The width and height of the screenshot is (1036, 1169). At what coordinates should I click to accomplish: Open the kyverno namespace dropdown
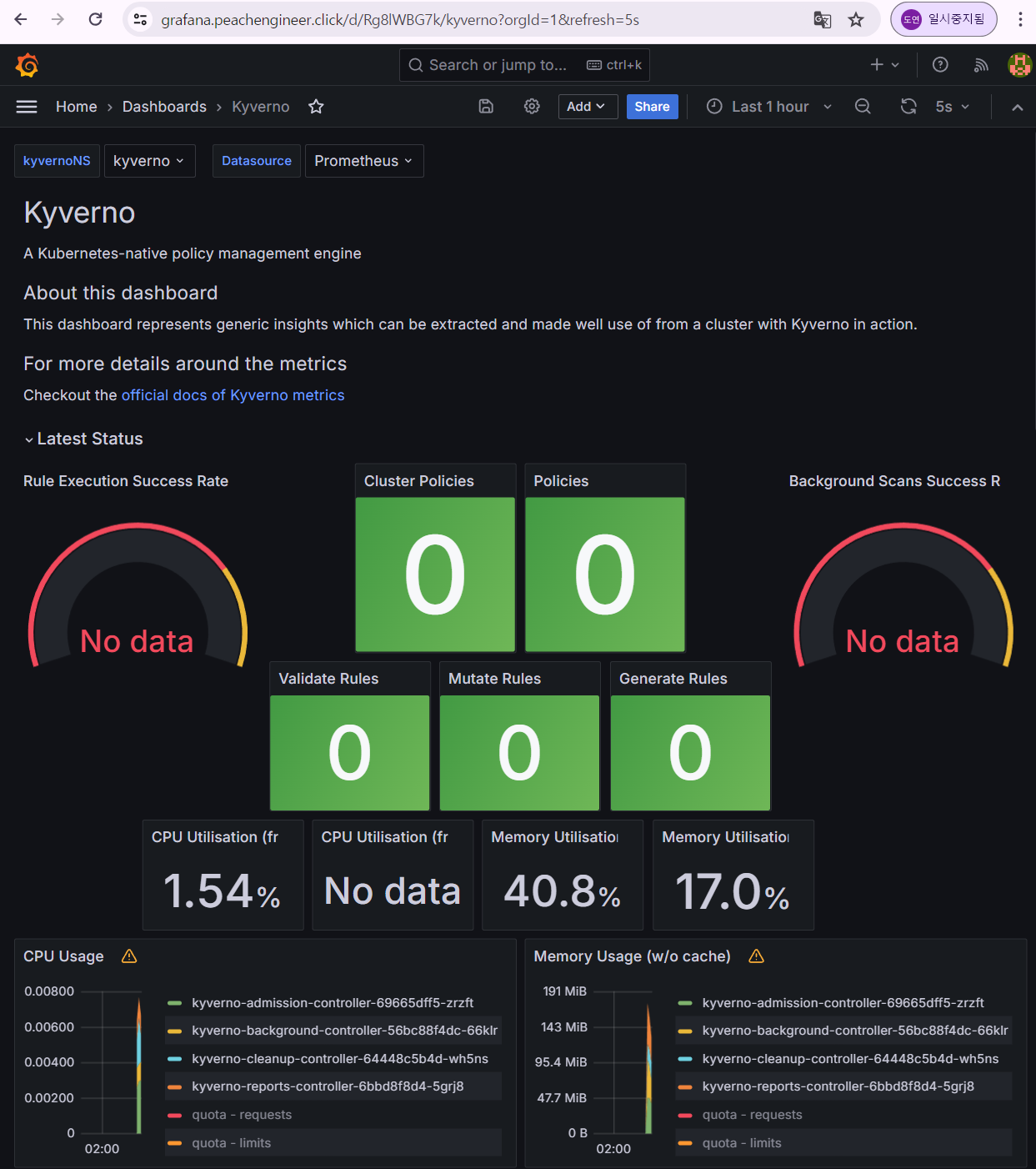pyautogui.click(x=149, y=161)
